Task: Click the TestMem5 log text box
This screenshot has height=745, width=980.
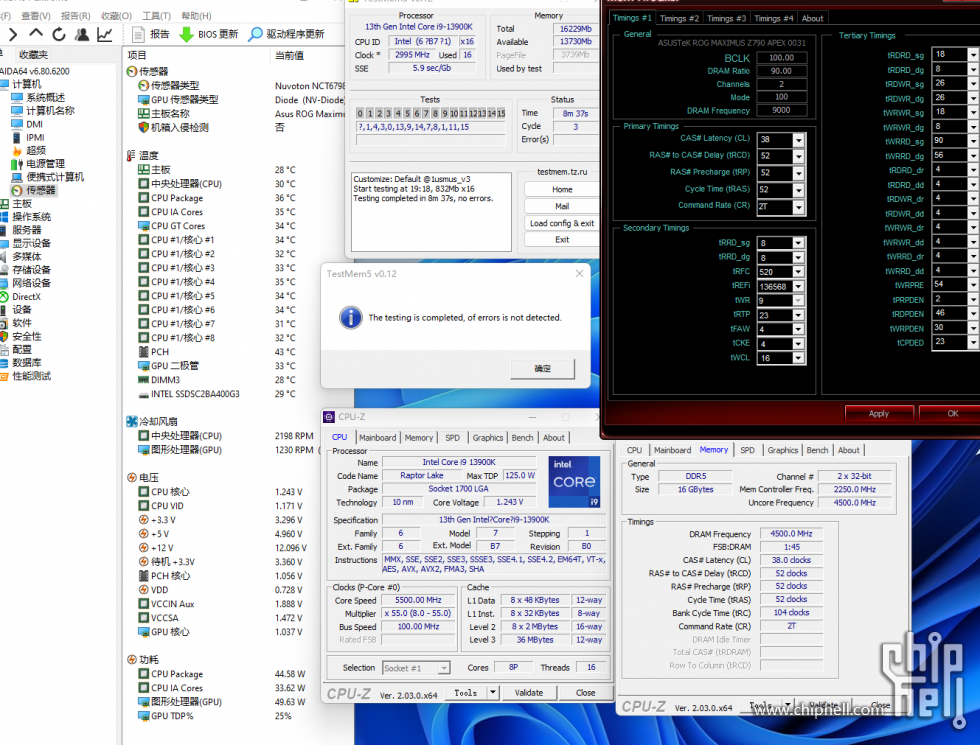Action: click(431, 212)
